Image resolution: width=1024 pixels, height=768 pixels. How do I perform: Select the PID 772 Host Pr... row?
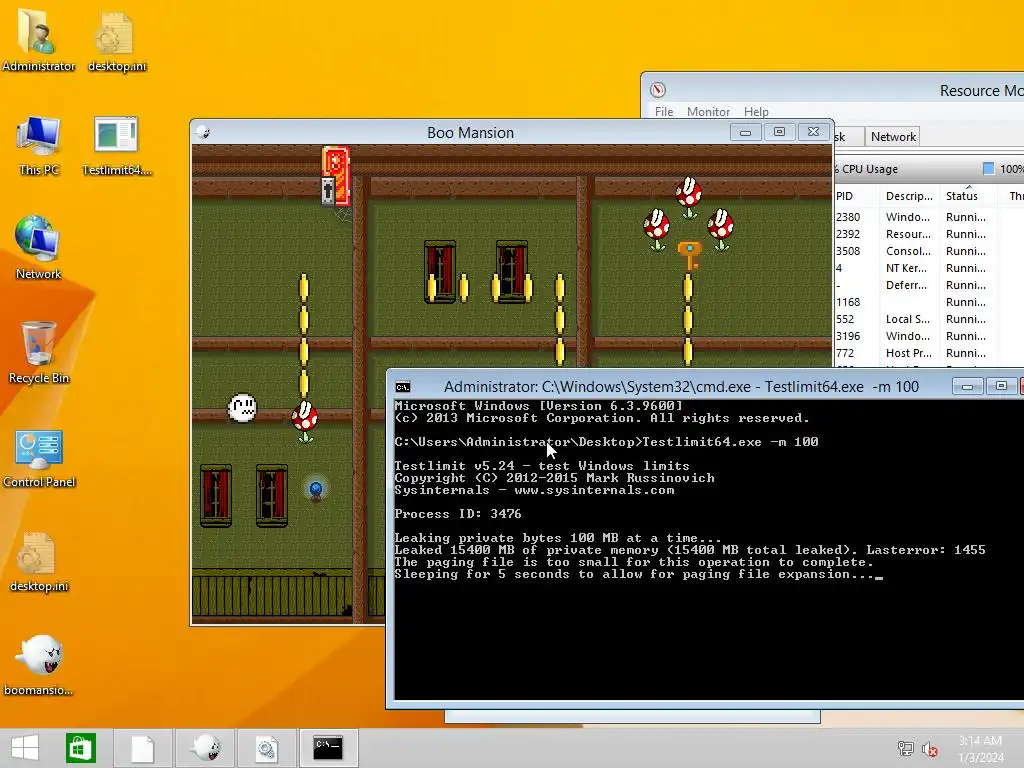[x=929, y=353]
